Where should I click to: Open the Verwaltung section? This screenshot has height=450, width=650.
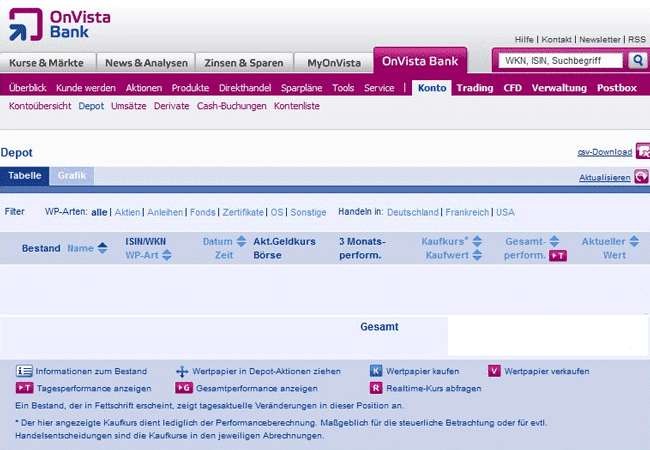click(x=559, y=88)
